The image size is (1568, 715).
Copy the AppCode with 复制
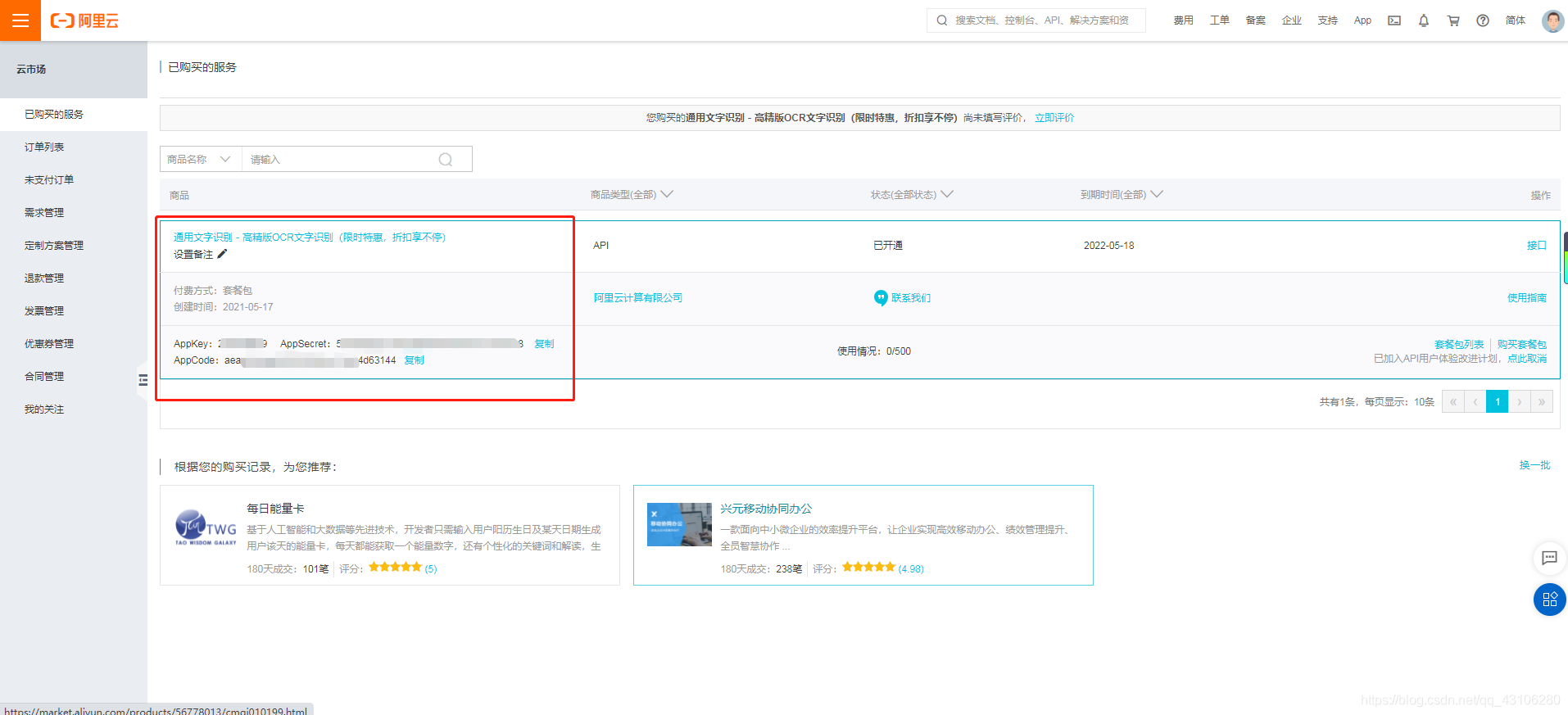click(x=414, y=360)
